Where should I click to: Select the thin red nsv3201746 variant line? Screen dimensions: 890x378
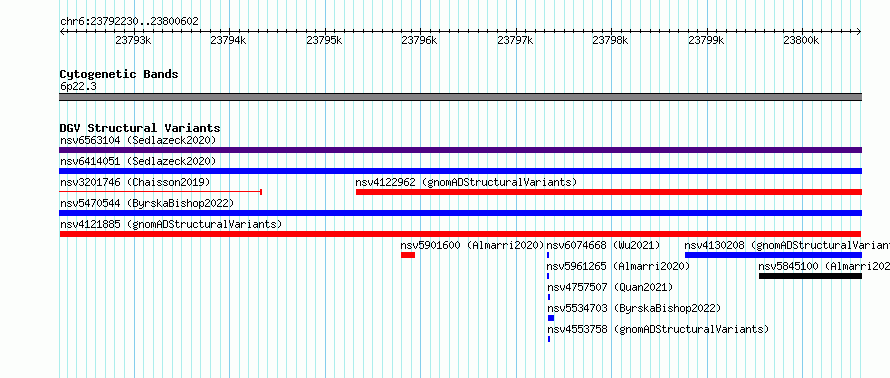pos(160,192)
